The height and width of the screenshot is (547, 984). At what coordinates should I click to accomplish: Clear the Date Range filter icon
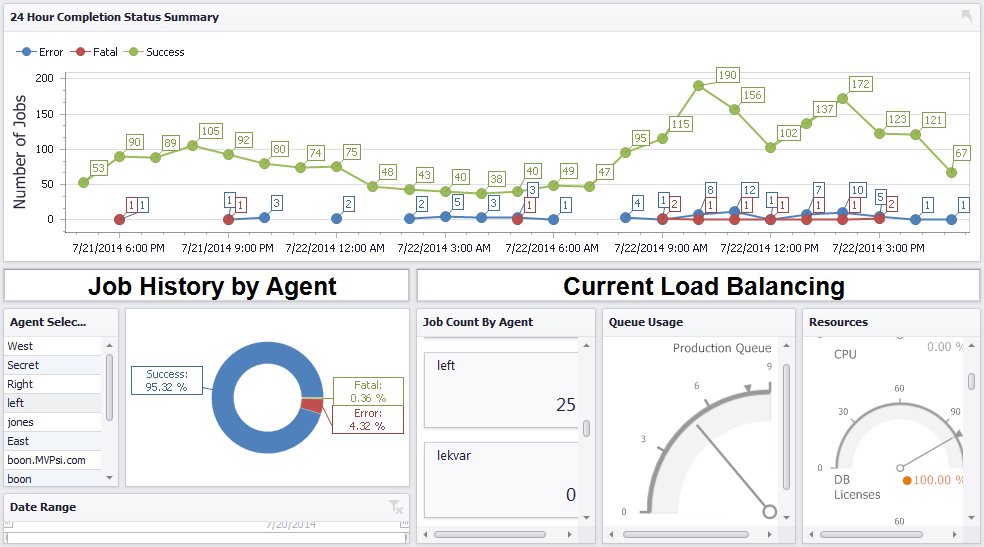click(x=395, y=507)
